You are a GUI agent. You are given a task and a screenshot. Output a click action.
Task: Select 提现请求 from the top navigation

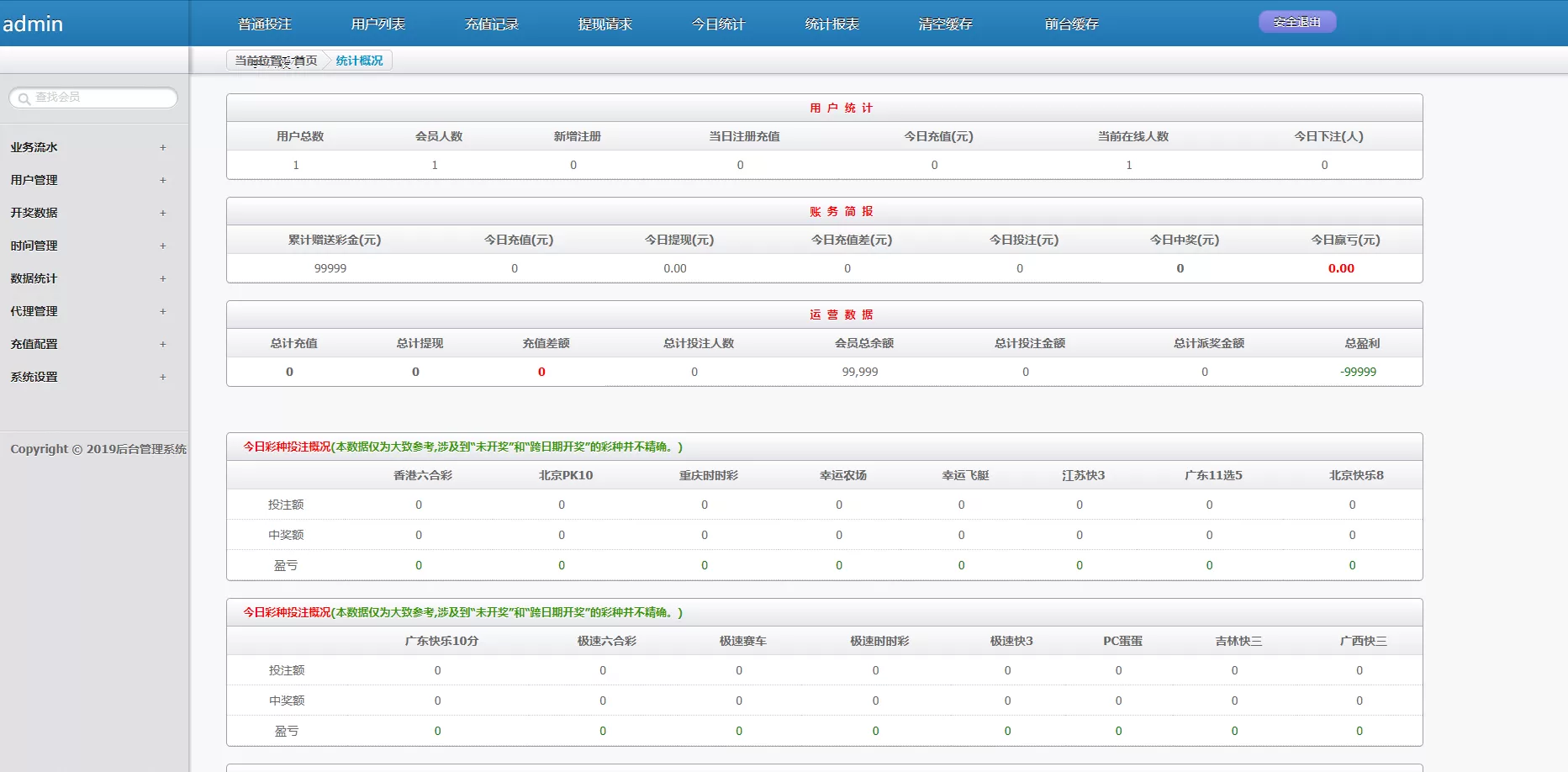604,24
